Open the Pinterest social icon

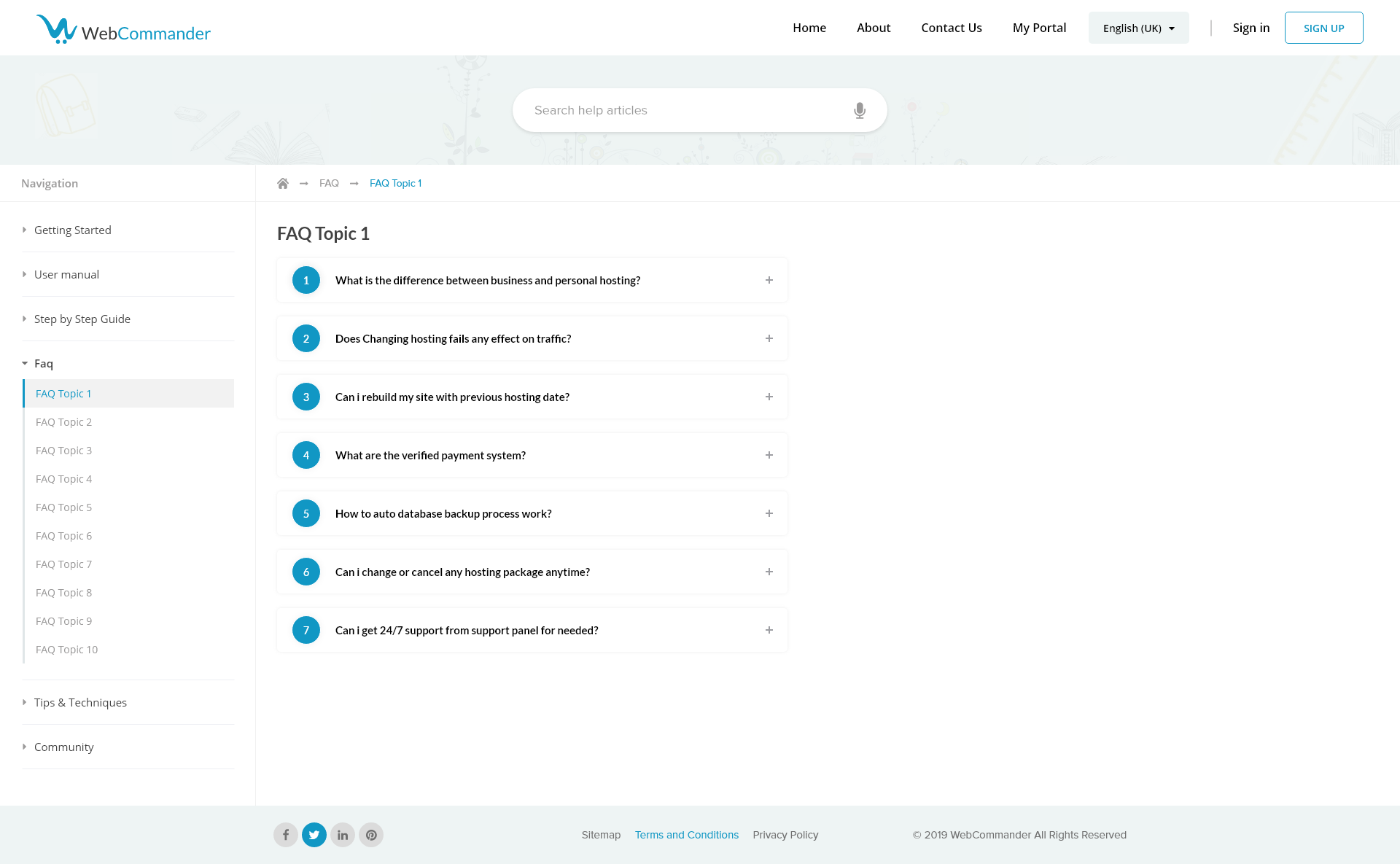(x=371, y=835)
